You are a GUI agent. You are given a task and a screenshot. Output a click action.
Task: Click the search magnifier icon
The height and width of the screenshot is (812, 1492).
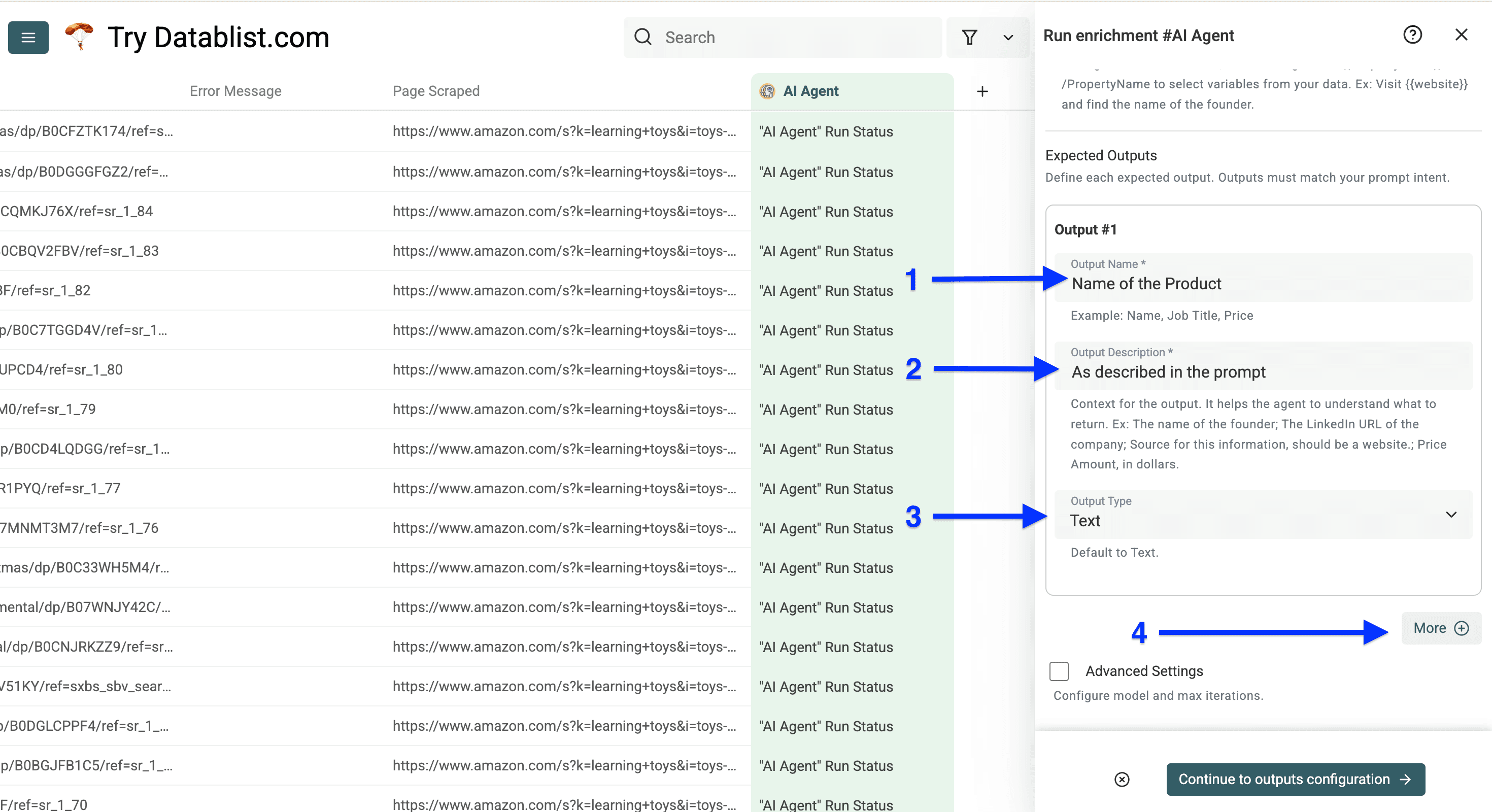tap(643, 37)
